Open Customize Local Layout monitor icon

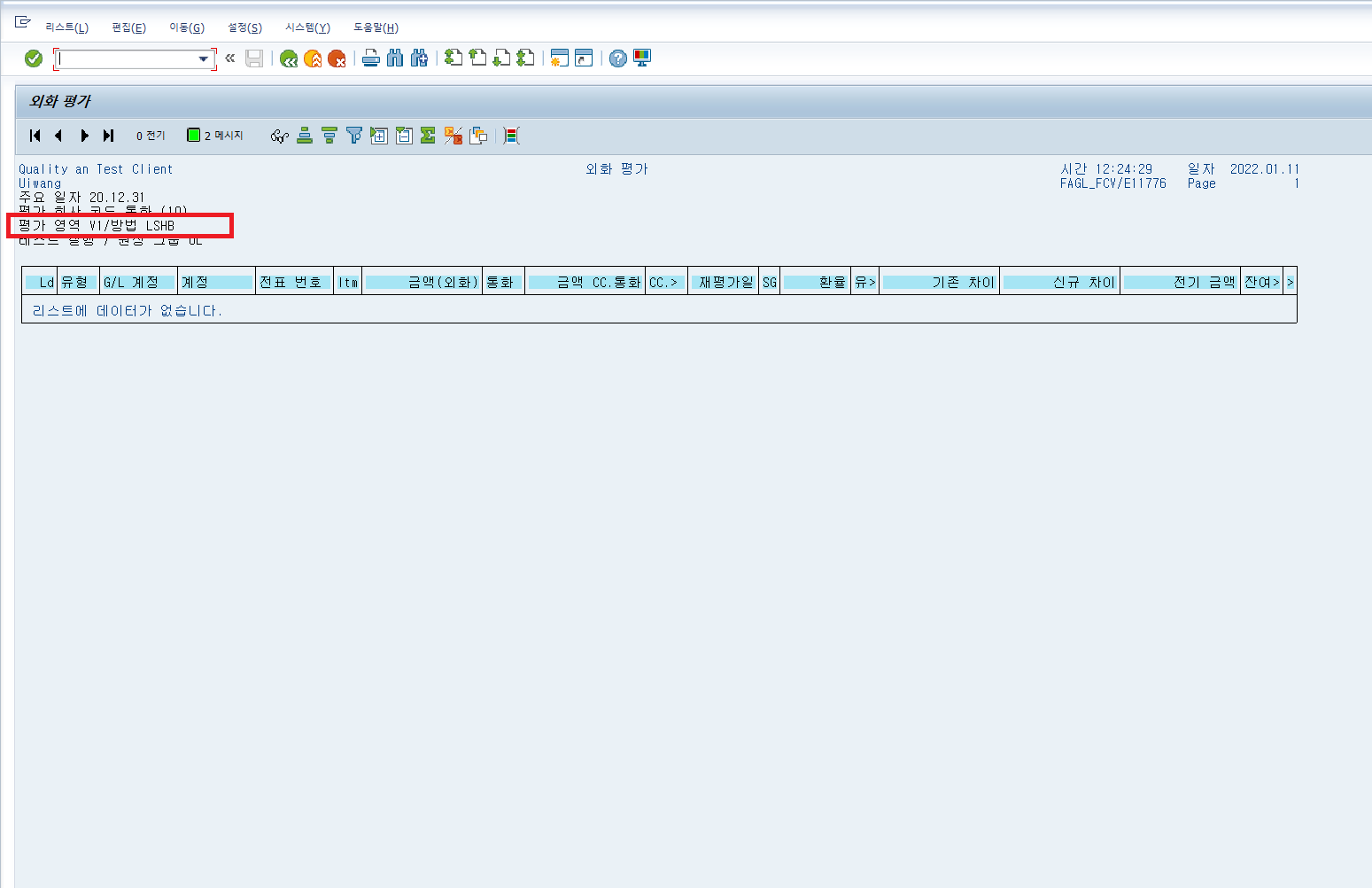tap(642, 58)
